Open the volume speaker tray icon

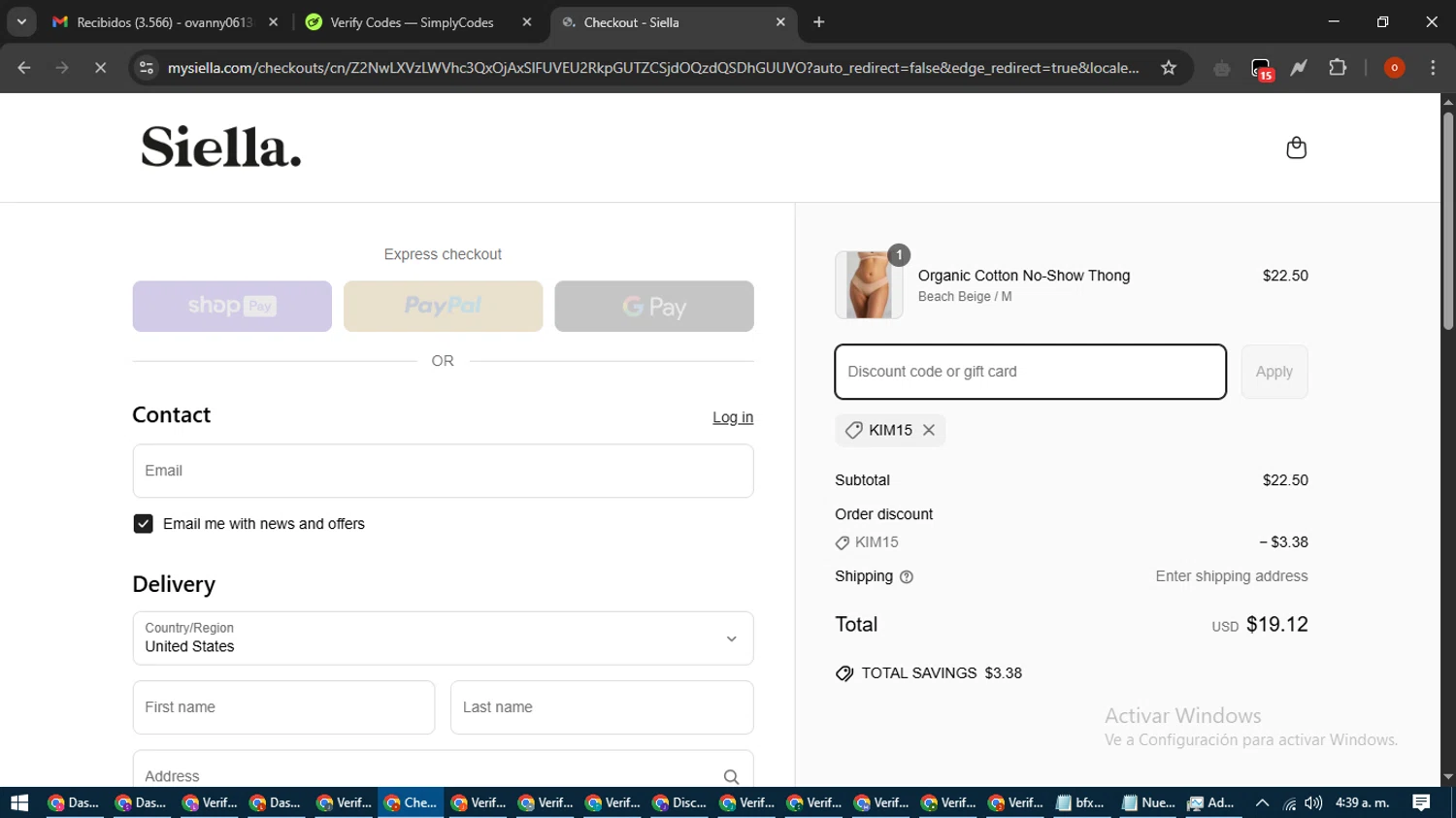coord(1313,802)
